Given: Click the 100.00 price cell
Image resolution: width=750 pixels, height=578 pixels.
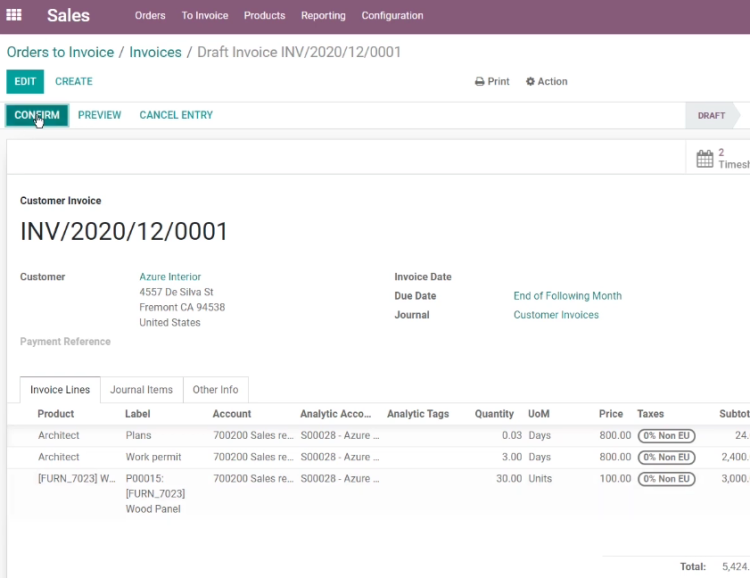Looking at the screenshot, I should tap(615, 478).
